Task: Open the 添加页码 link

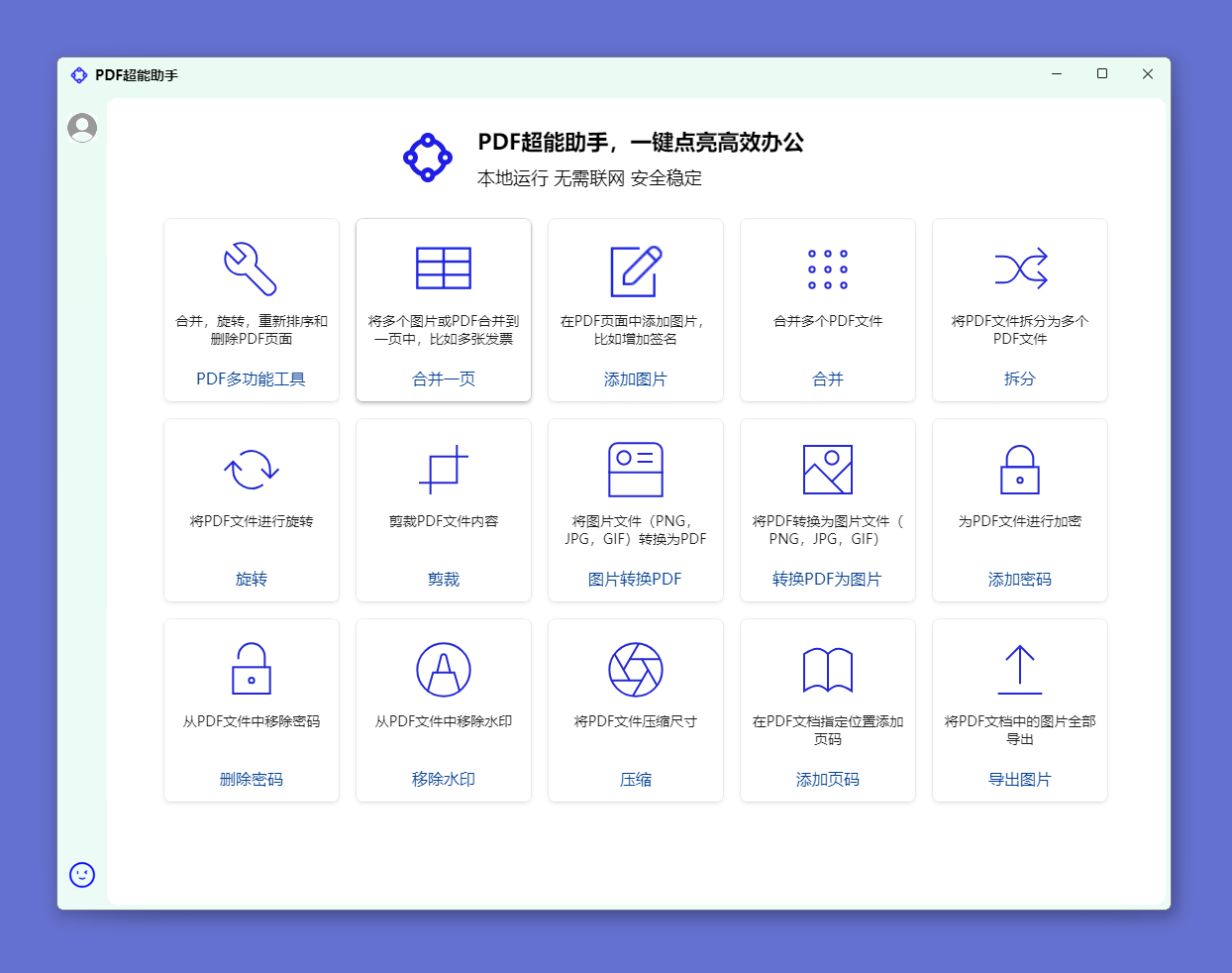Action: click(828, 780)
